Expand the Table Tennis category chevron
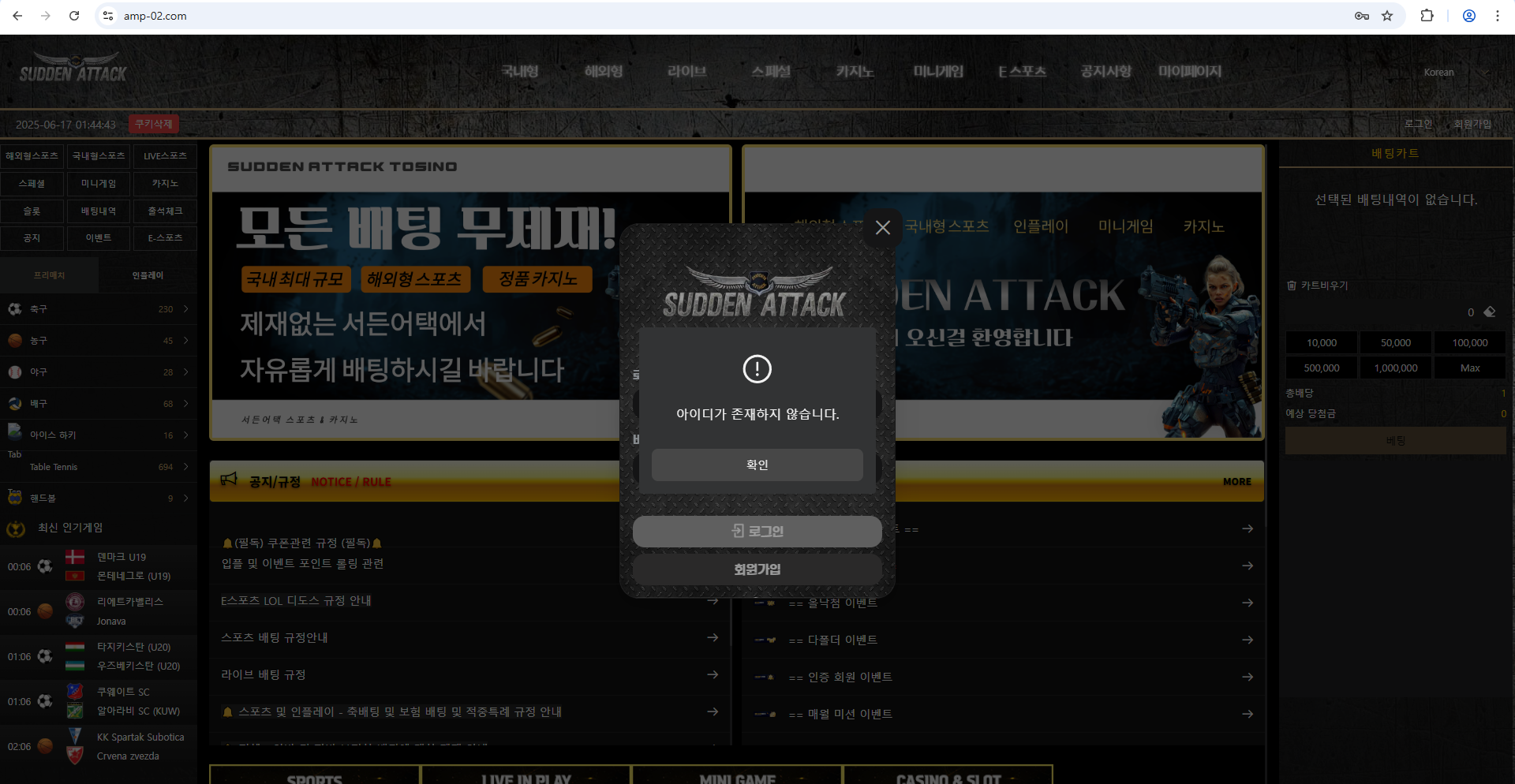This screenshot has width=1515, height=784. tap(186, 467)
